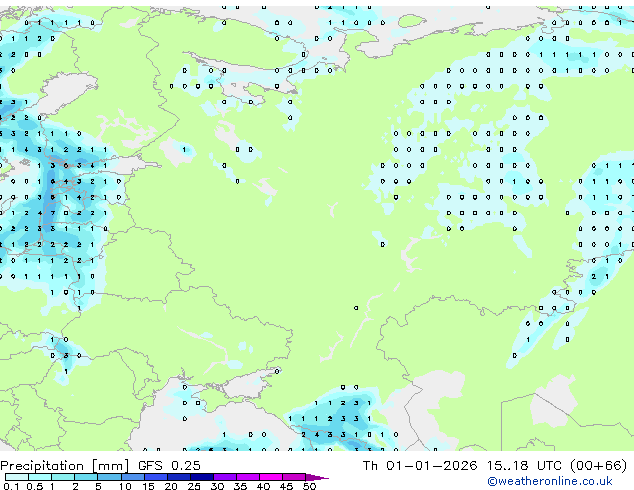
Task: Click the legend label '0.5'
Action: [35, 486]
